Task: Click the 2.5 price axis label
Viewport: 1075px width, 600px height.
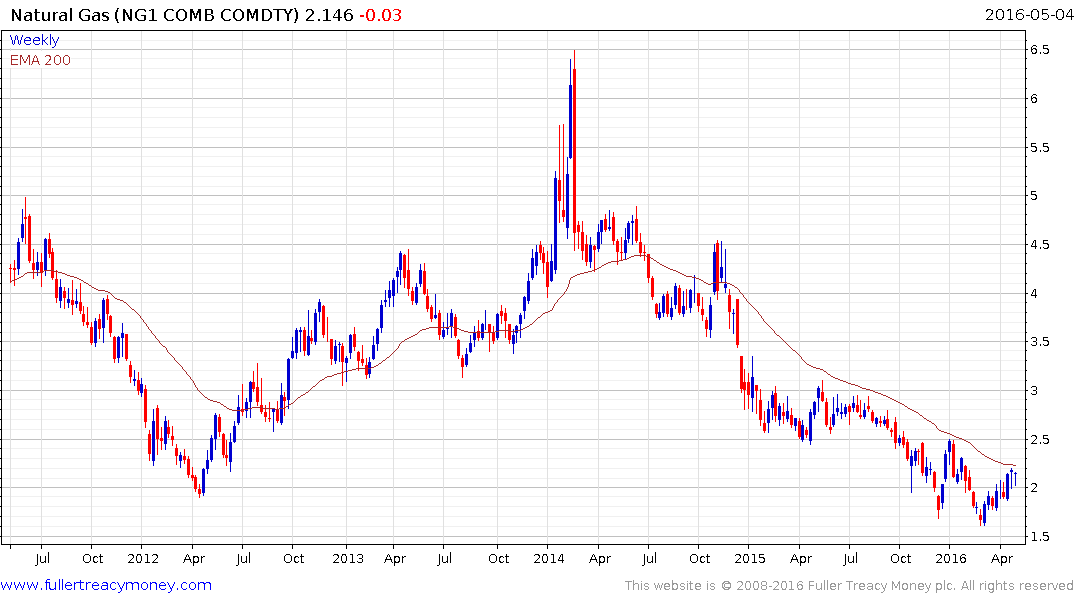Action: point(1039,440)
